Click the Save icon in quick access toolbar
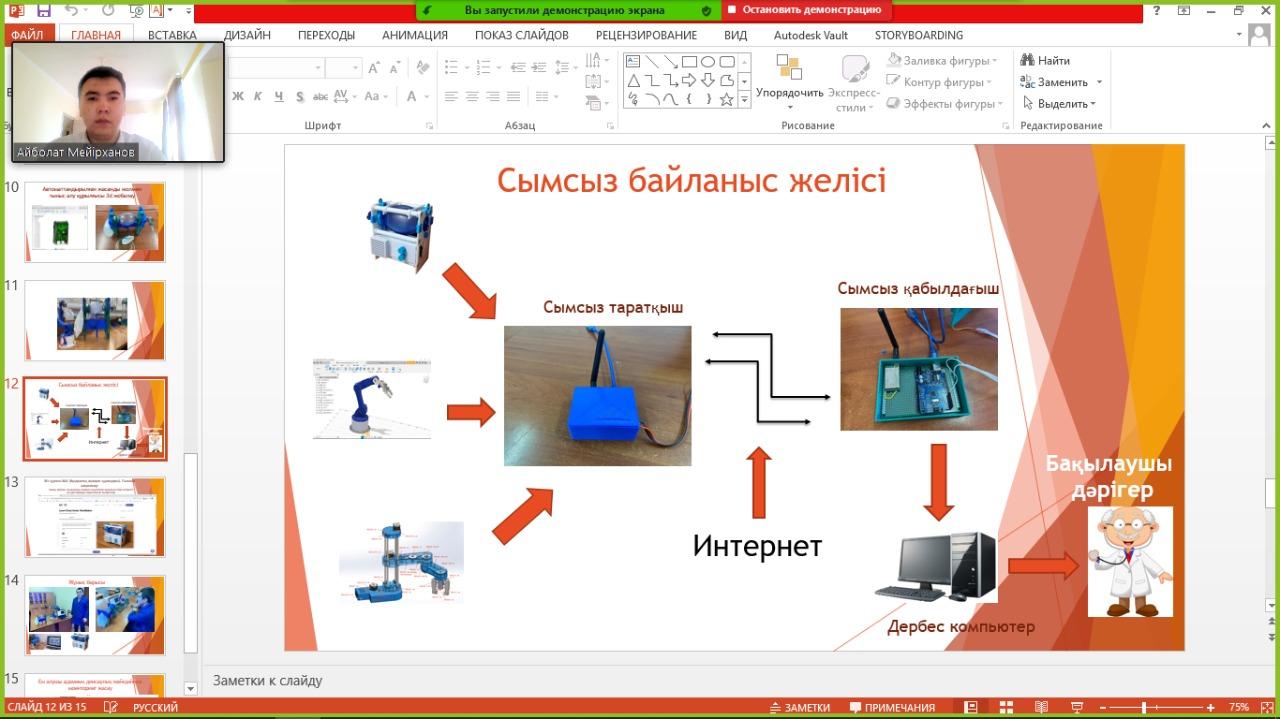The height and width of the screenshot is (719, 1280). tap(43, 11)
